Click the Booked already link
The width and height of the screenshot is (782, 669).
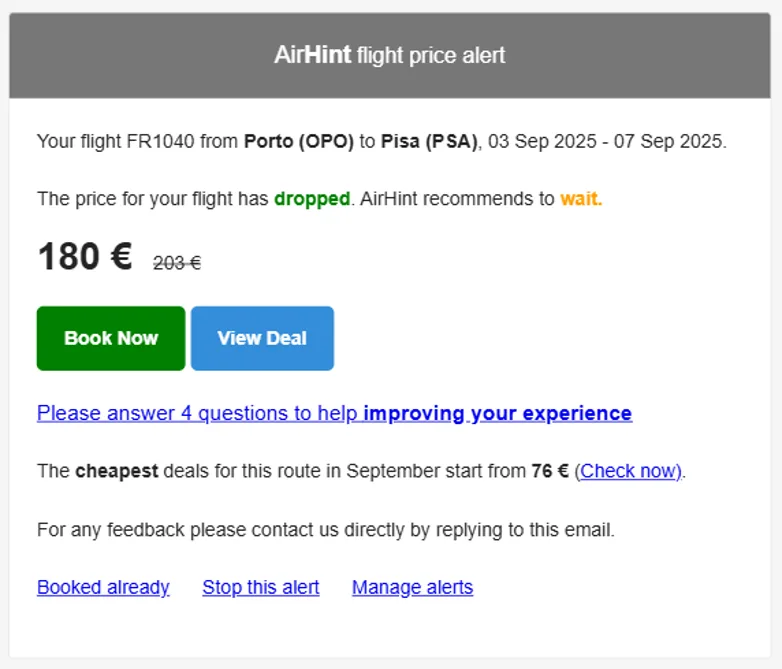[x=103, y=587]
